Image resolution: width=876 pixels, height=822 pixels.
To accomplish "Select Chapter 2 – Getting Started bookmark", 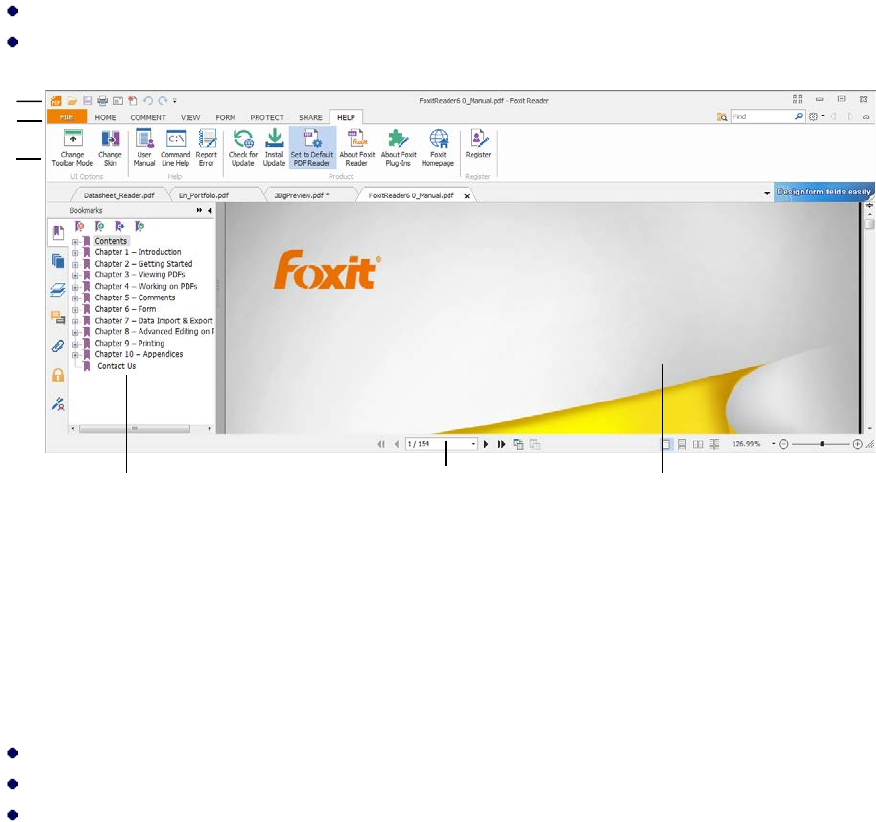I will pyautogui.click(x=143, y=264).
